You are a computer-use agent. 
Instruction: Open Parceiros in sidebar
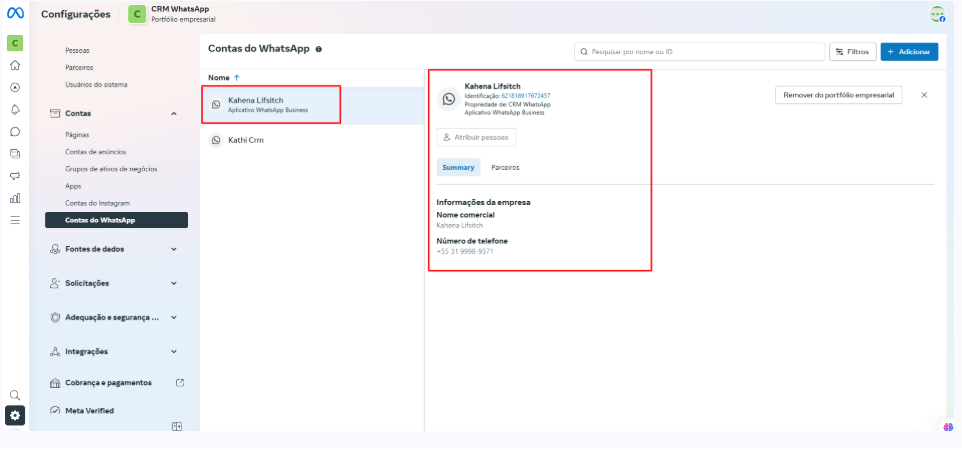pos(79,68)
